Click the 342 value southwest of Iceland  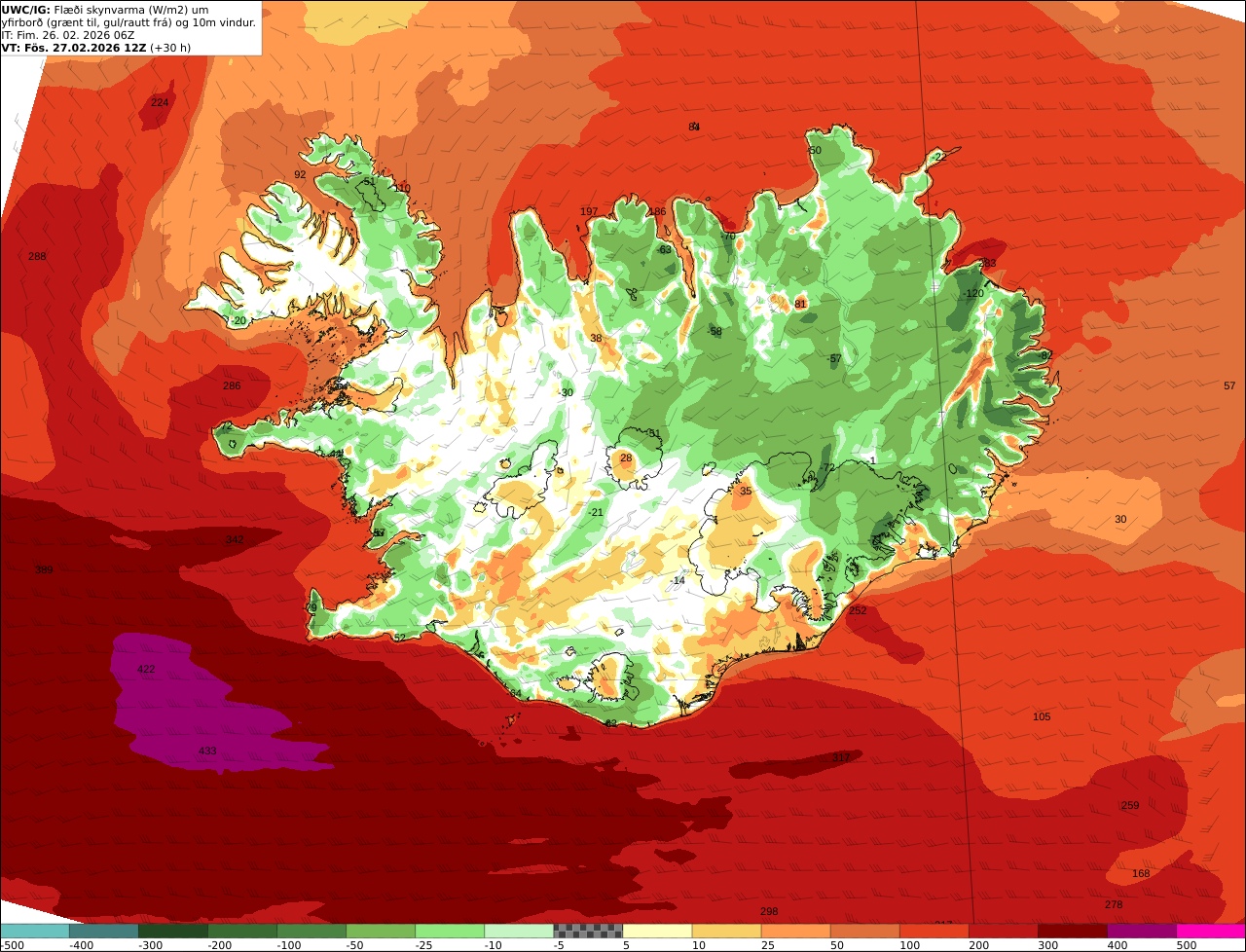235,539
